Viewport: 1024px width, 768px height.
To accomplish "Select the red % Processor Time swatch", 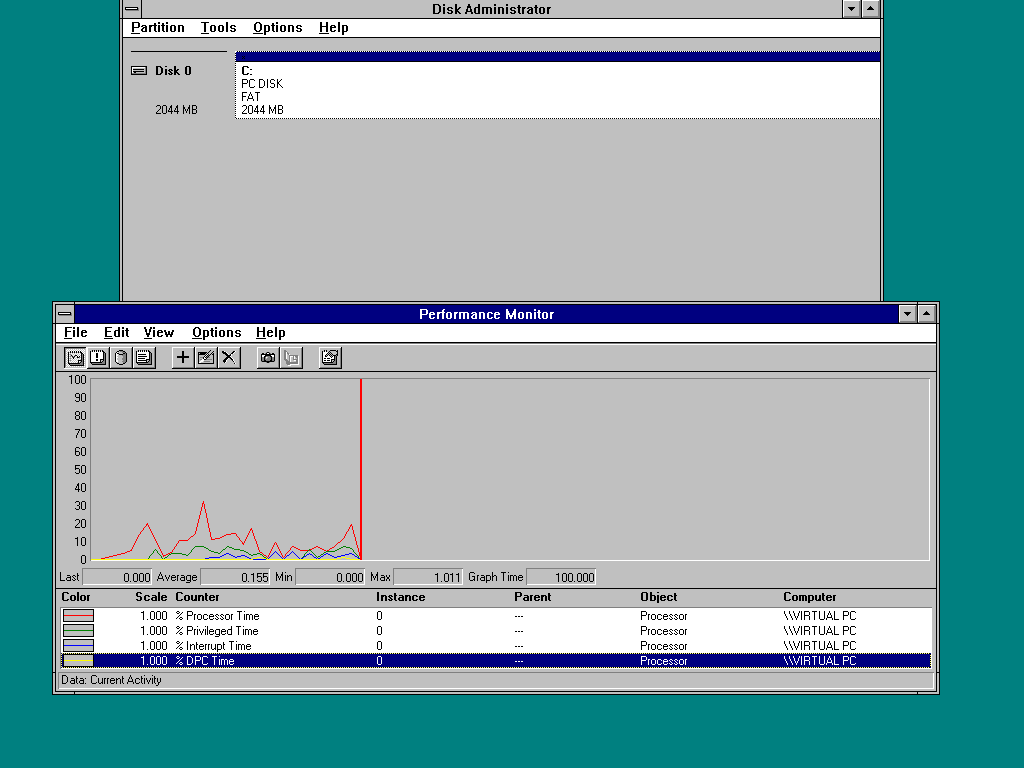I will 78,615.
